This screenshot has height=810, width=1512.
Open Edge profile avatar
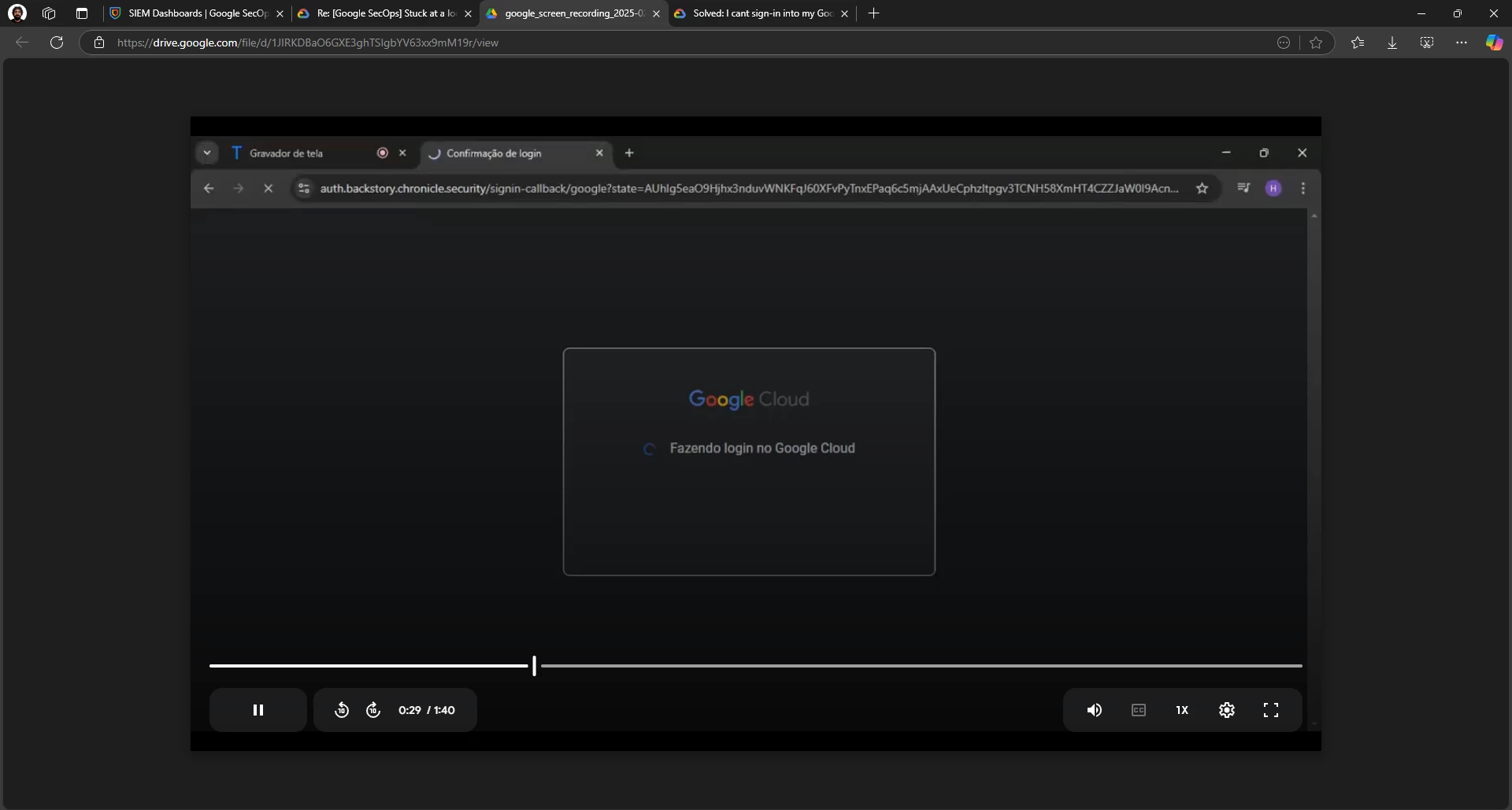(17, 13)
